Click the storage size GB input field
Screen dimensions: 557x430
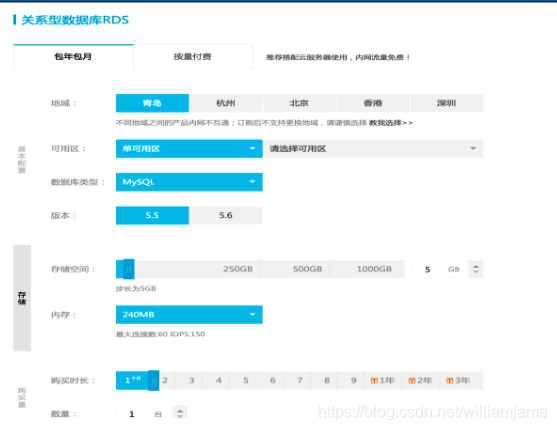(x=440, y=269)
